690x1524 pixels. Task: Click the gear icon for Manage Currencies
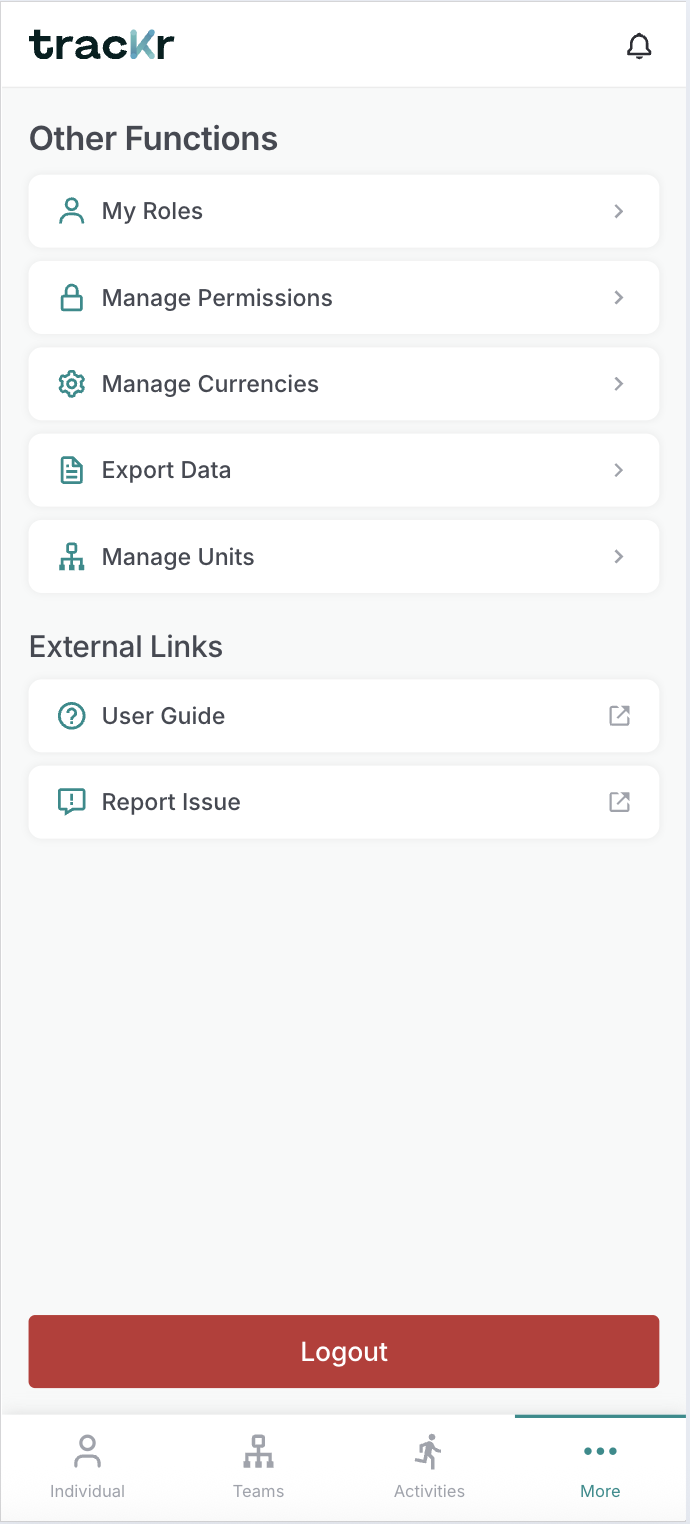tap(72, 384)
